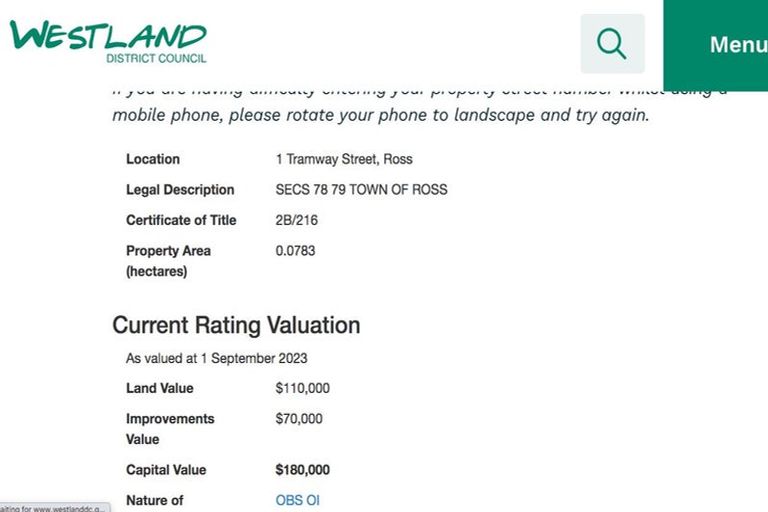The image size is (768, 512).
Task: Click the rotate phone to landscape instruction text
Action: (380, 114)
